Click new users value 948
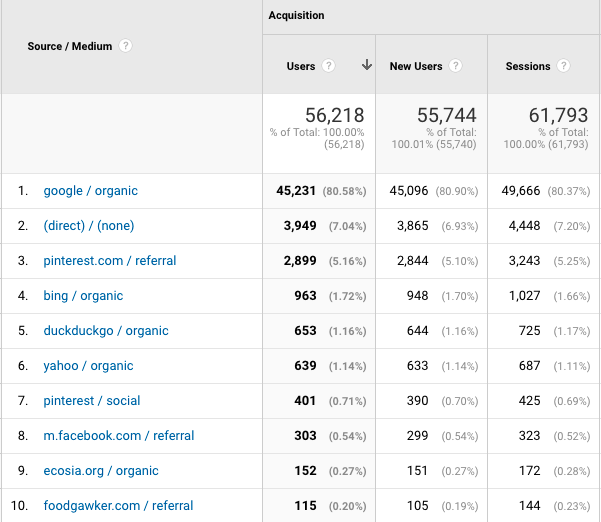 [417, 295]
